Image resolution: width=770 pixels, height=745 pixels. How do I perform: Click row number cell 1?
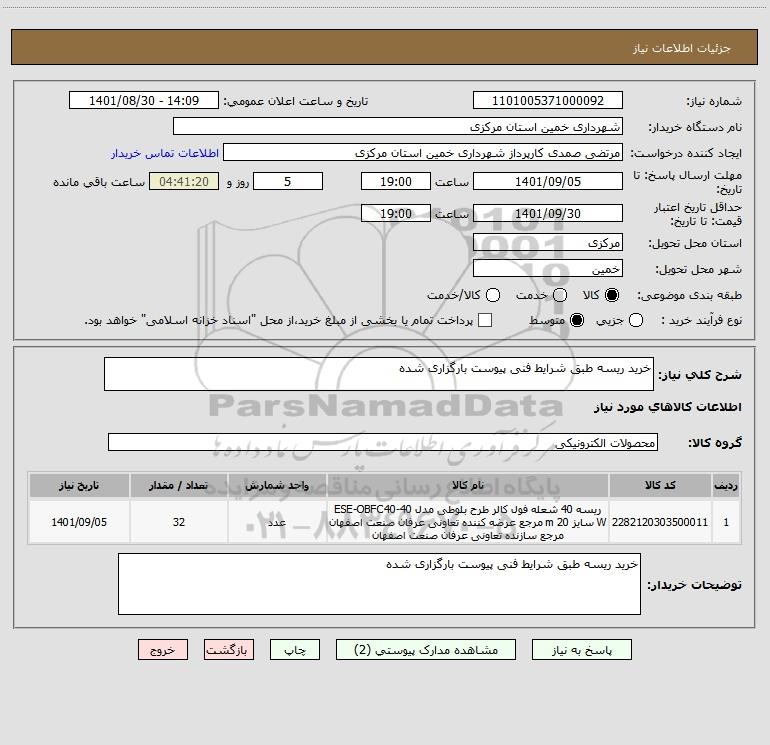pyautogui.click(x=726, y=522)
